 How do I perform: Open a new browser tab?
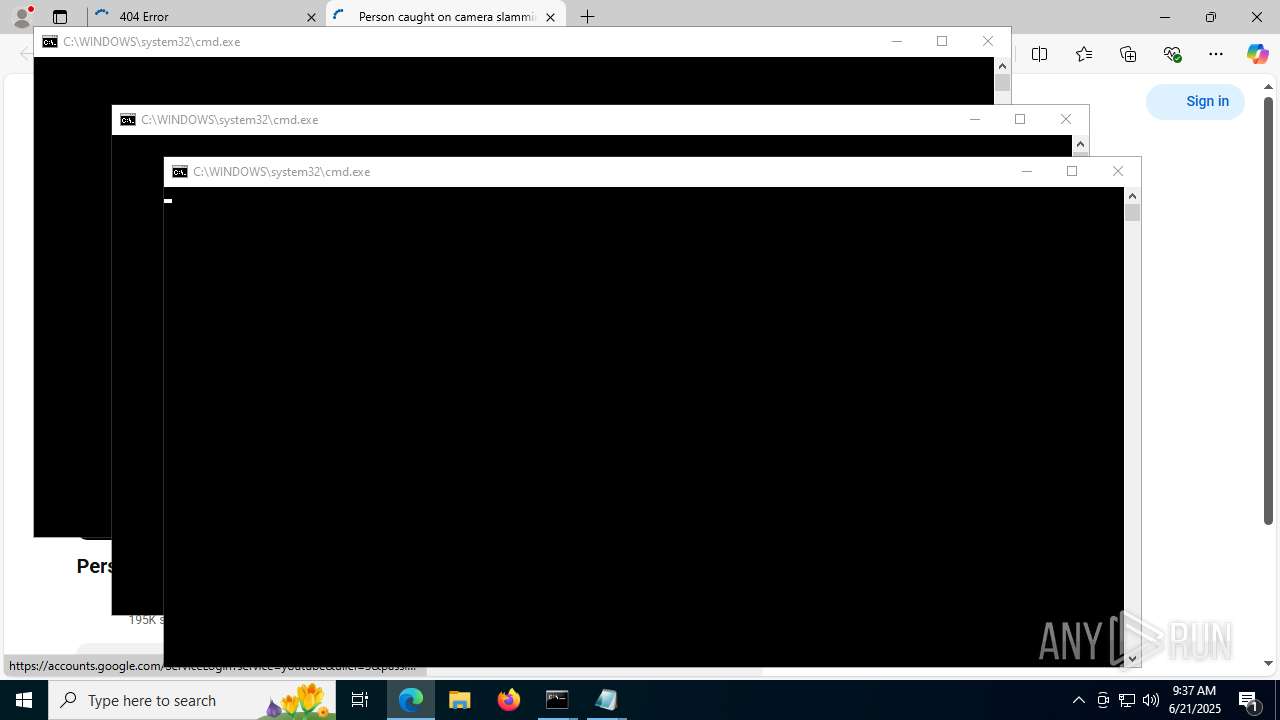pos(588,17)
